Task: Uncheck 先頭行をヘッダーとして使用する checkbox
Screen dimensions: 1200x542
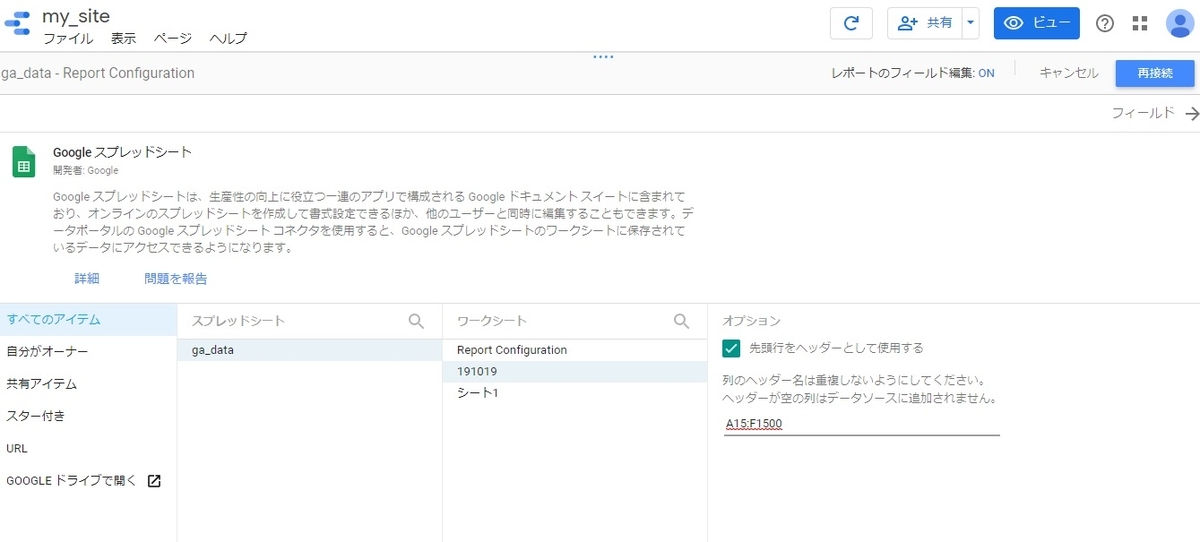Action: click(731, 348)
